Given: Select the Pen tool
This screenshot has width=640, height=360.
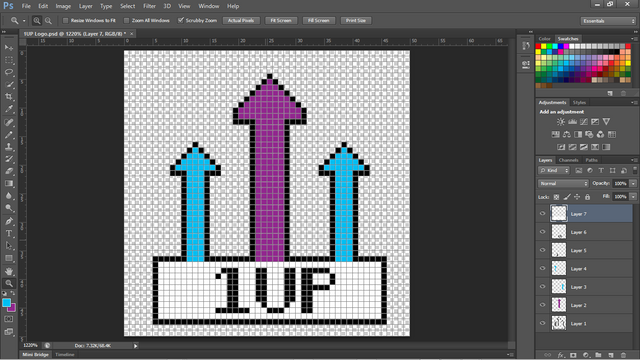Looking at the screenshot, I should (x=9, y=221).
